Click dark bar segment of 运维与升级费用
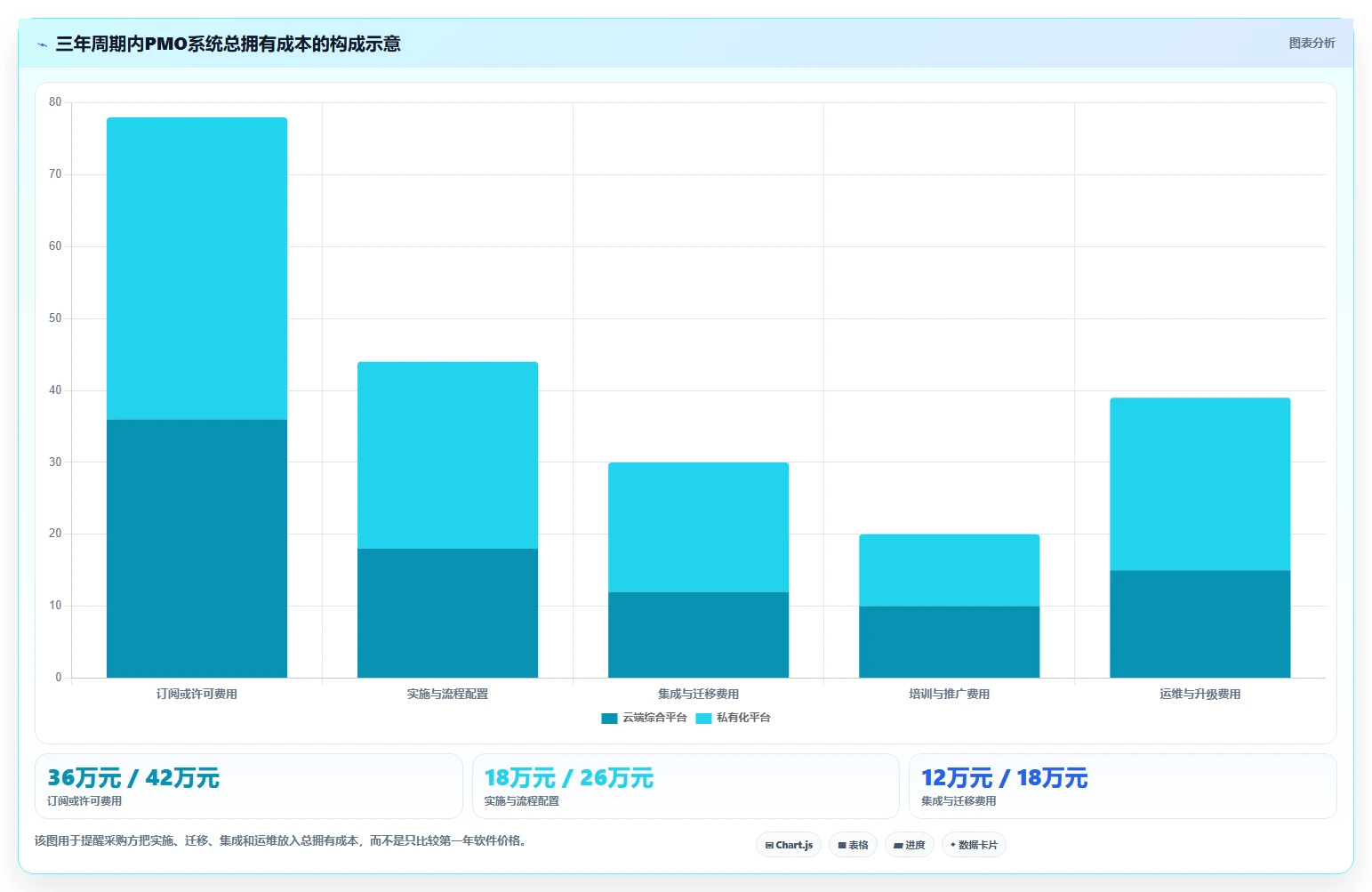The width and height of the screenshot is (1372, 892). pyautogui.click(x=1199, y=624)
